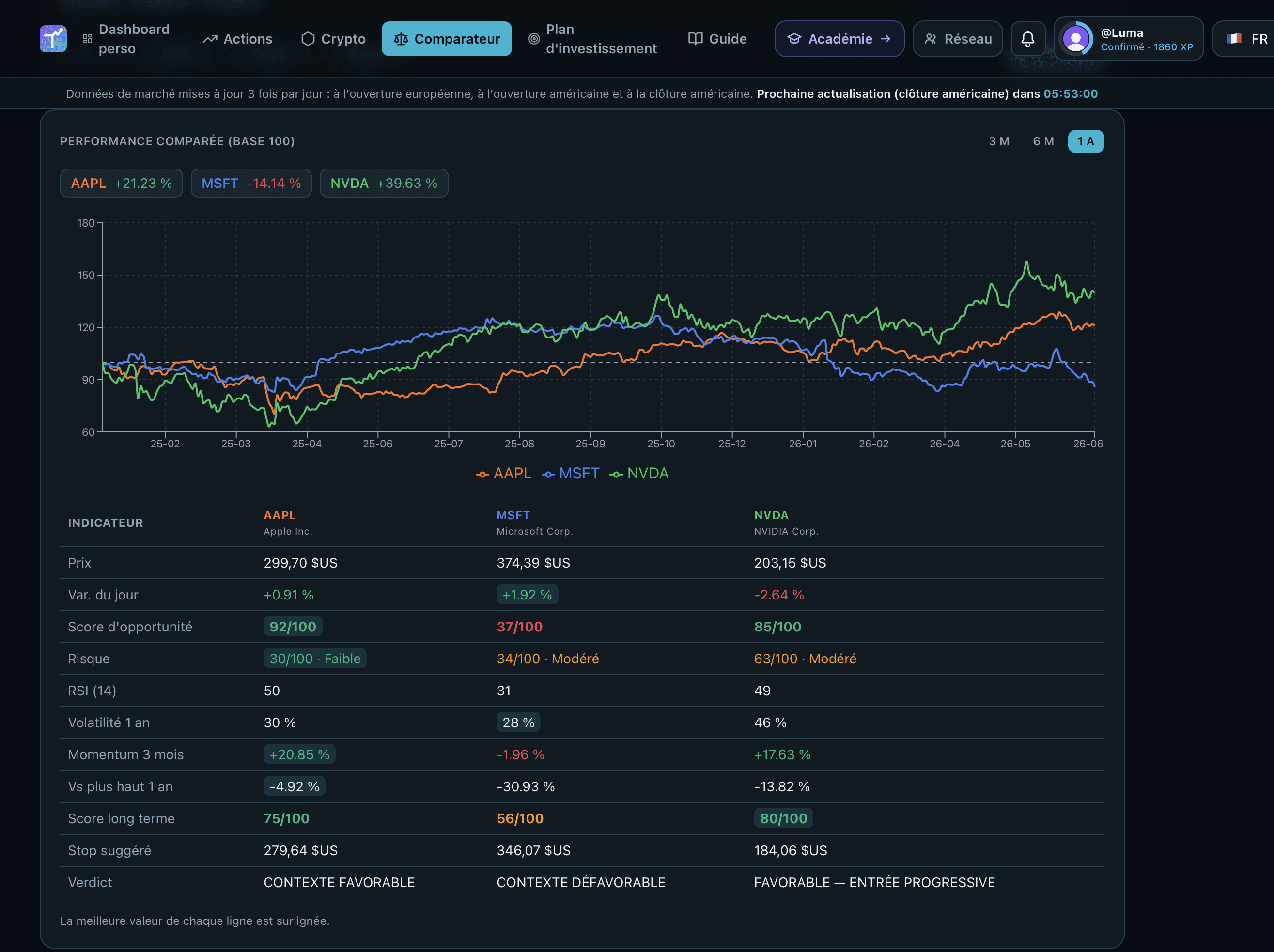Open the Académie button
Viewport: 1274px width, 952px height.
pyautogui.click(x=839, y=39)
